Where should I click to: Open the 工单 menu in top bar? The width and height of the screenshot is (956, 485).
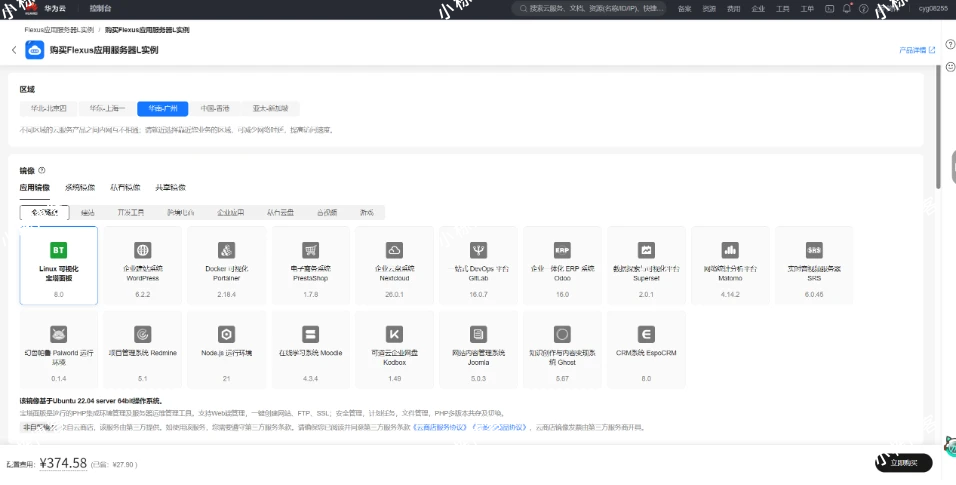pyautogui.click(x=807, y=9)
